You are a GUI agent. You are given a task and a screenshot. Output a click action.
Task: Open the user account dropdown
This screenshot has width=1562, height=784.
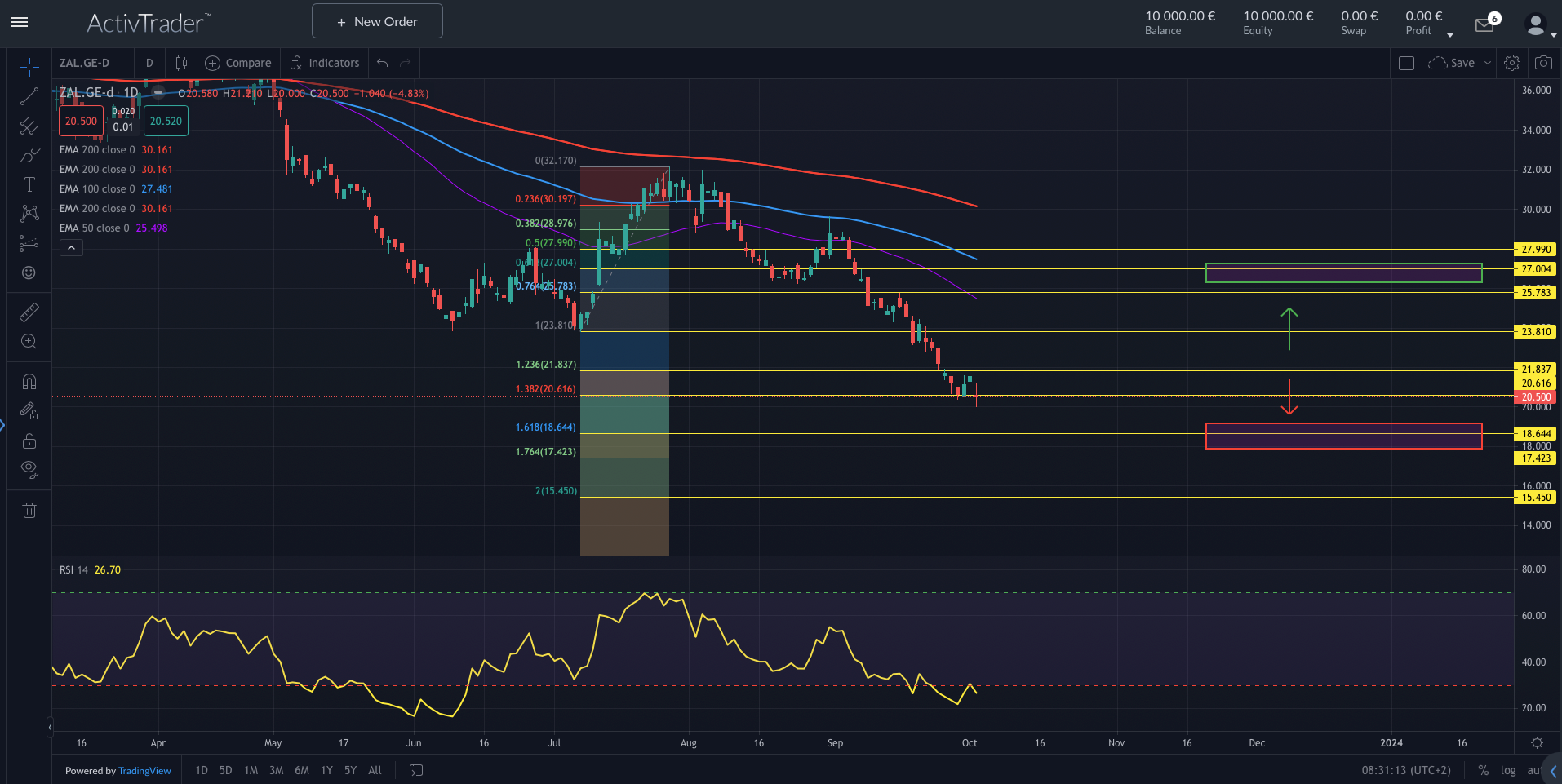click(1539, 24)
